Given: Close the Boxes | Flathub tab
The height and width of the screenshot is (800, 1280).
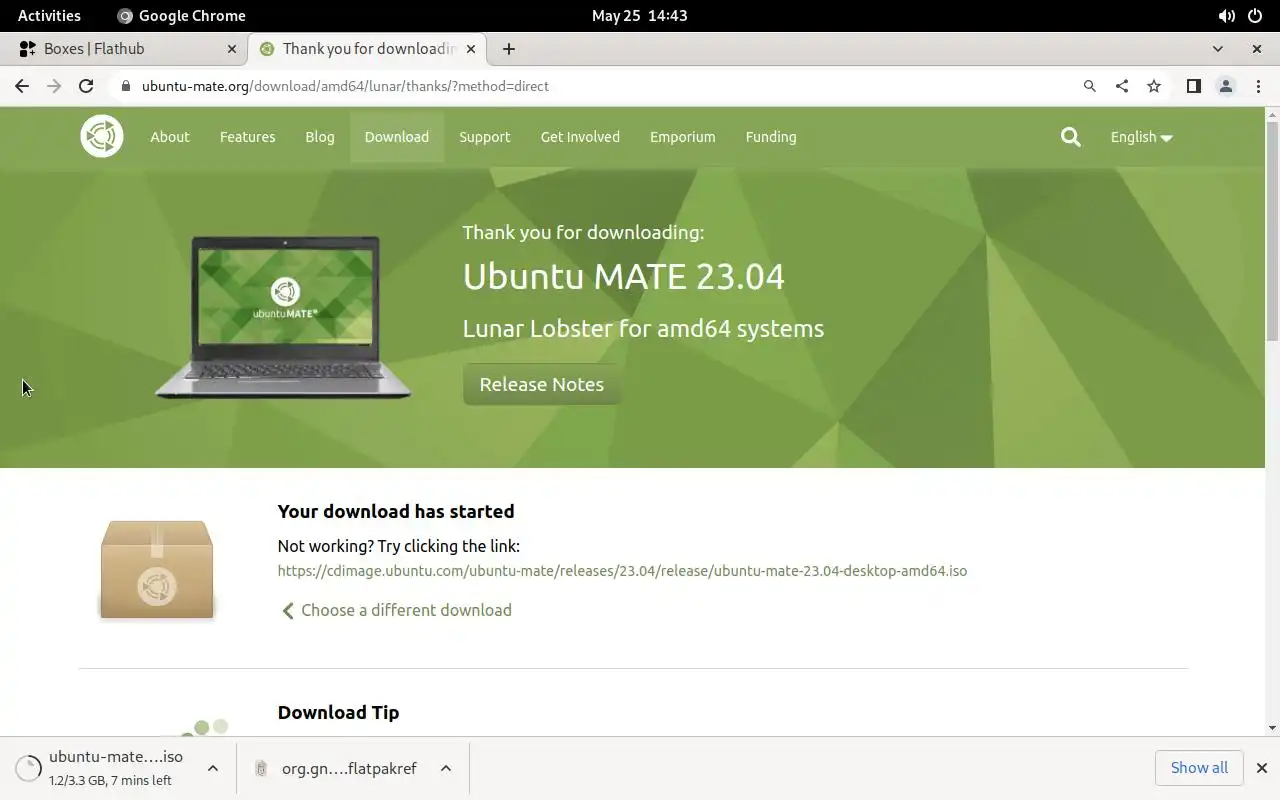Looking at the screenshot, I should pyautogui.click(x=232, y=48).
